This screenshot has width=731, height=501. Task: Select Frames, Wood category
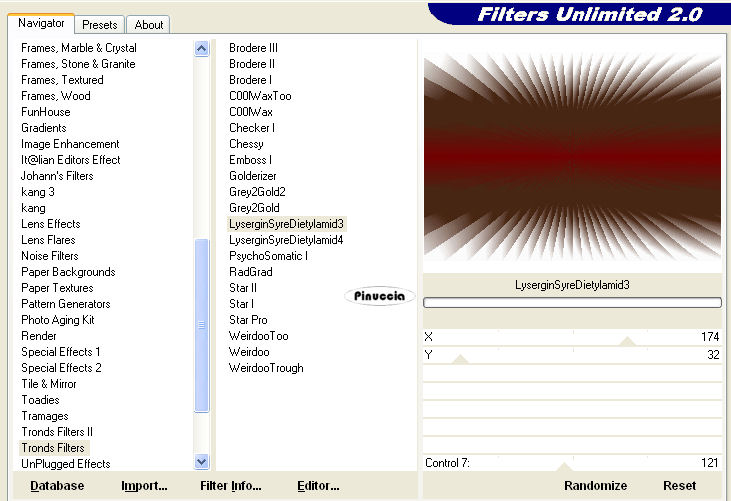tap(55, 96)
